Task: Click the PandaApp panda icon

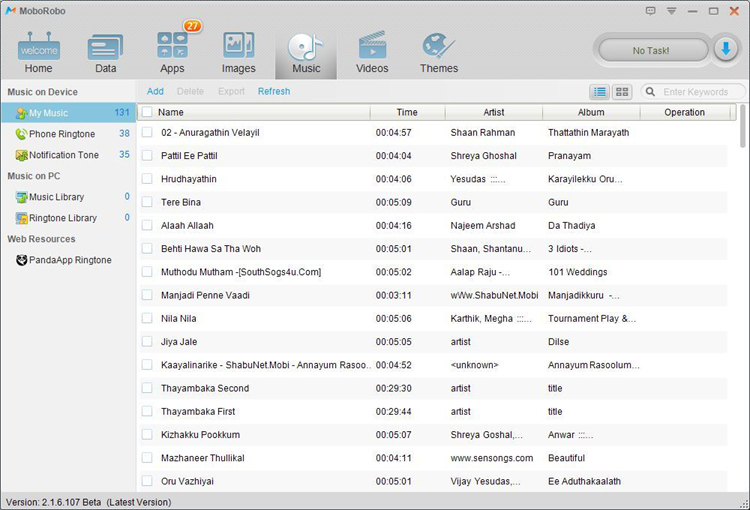Action: tap(21, 260)
